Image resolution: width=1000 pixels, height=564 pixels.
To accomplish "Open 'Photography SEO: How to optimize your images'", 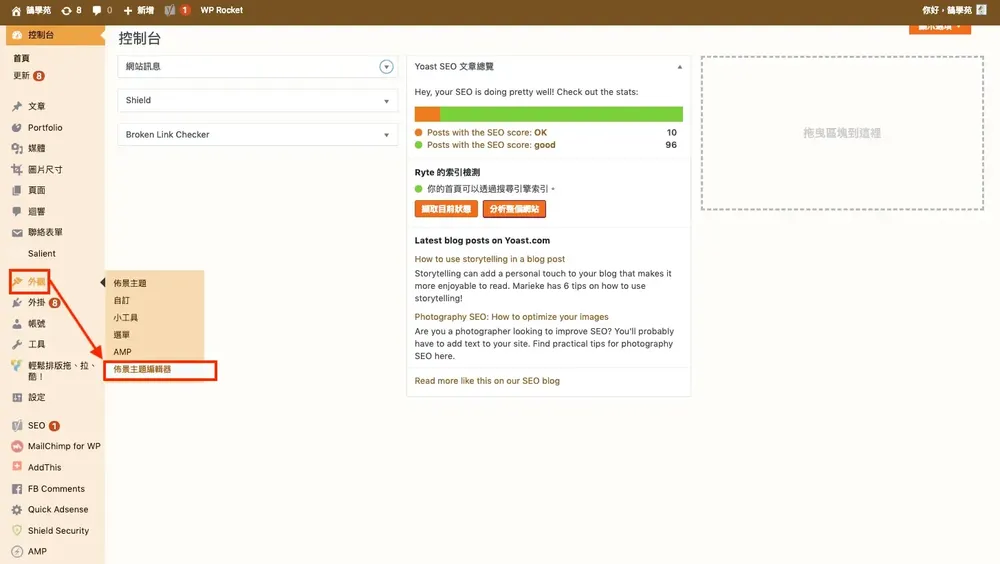I will 511,316.
